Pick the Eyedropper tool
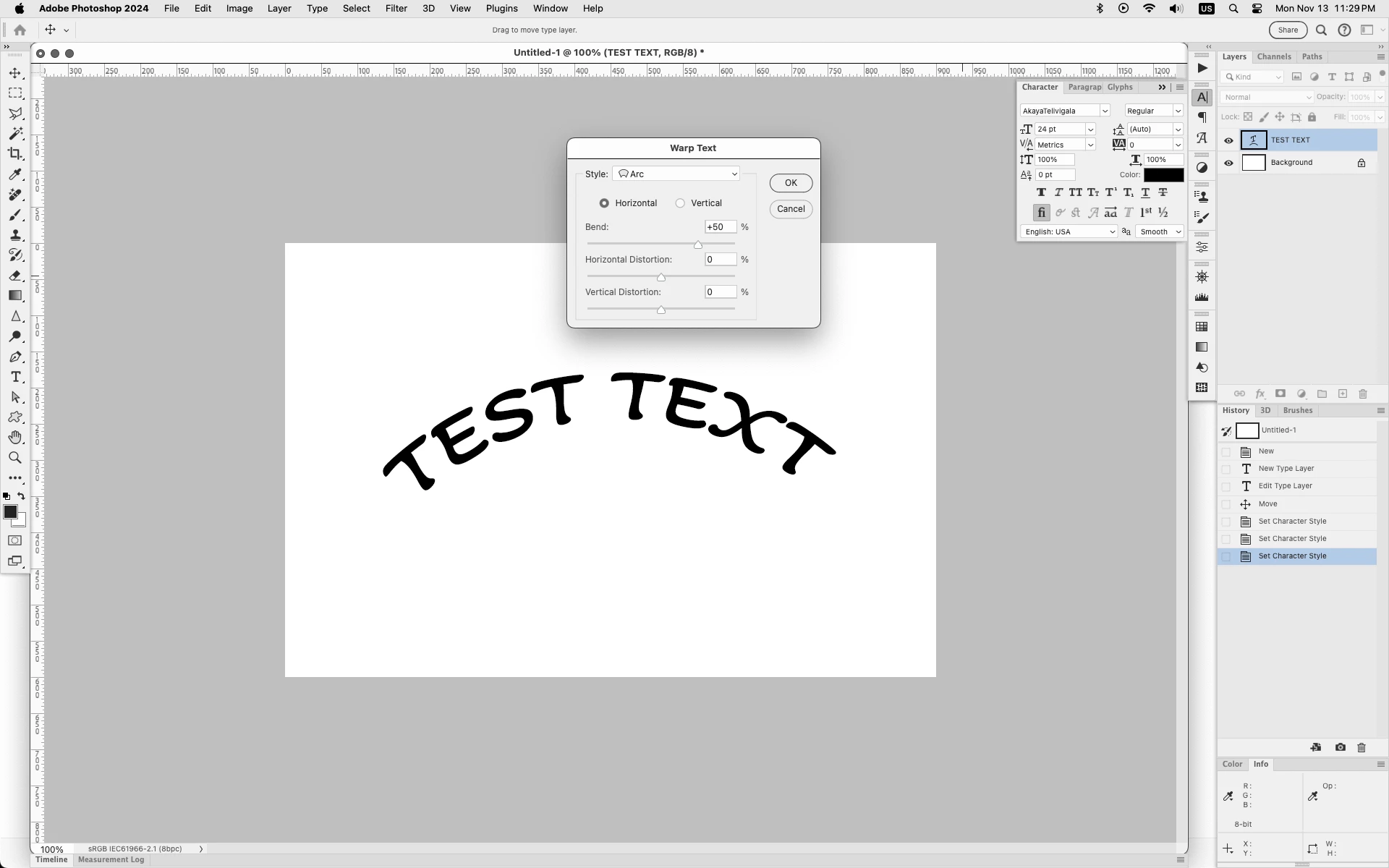 point(15,174)
